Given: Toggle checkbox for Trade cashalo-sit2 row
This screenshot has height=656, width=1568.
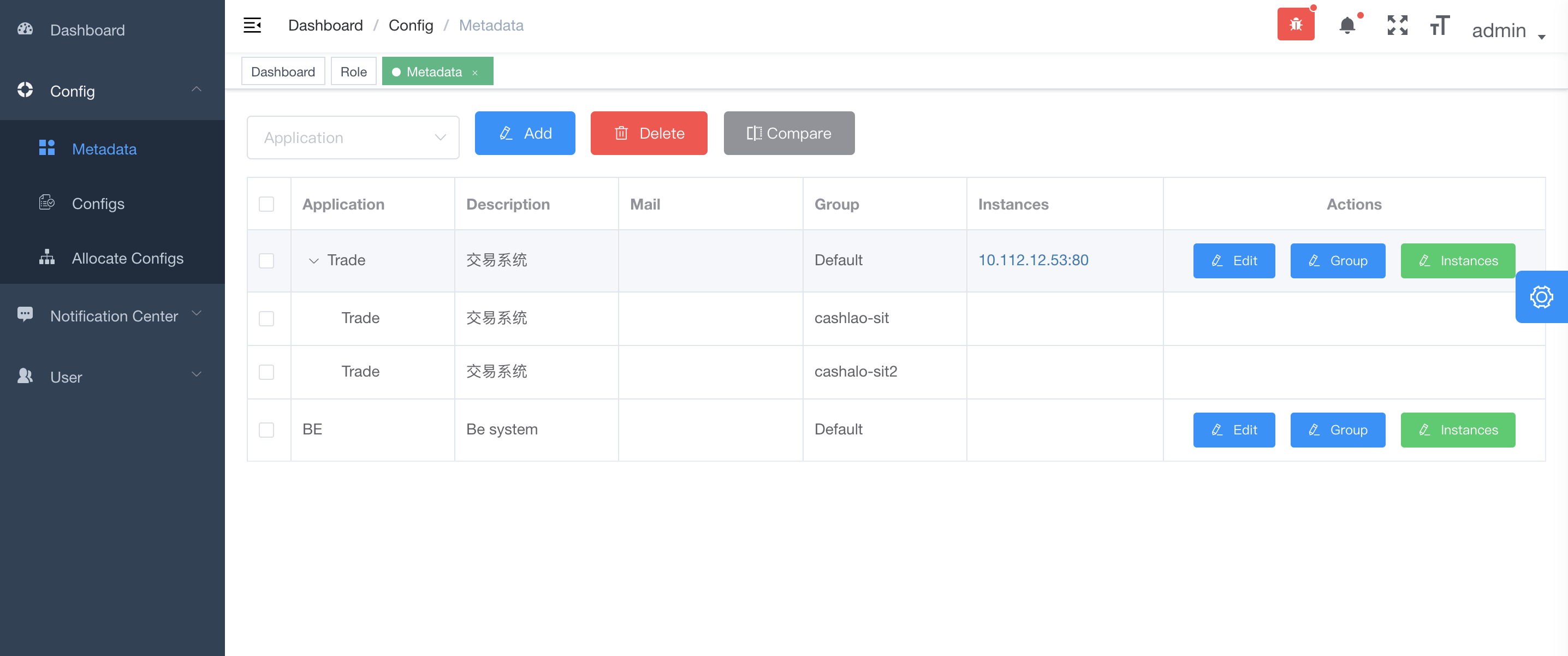Looking at the screenshot, I should pos(266,372).
